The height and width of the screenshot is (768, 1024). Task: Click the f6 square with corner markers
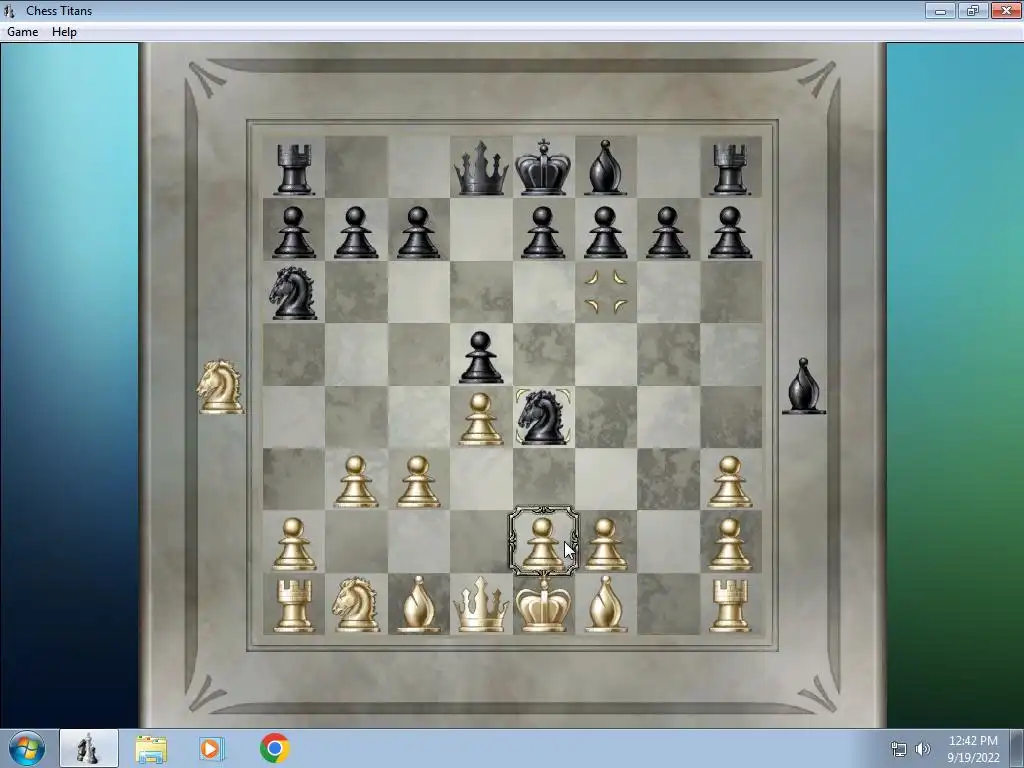pos(605,292)
